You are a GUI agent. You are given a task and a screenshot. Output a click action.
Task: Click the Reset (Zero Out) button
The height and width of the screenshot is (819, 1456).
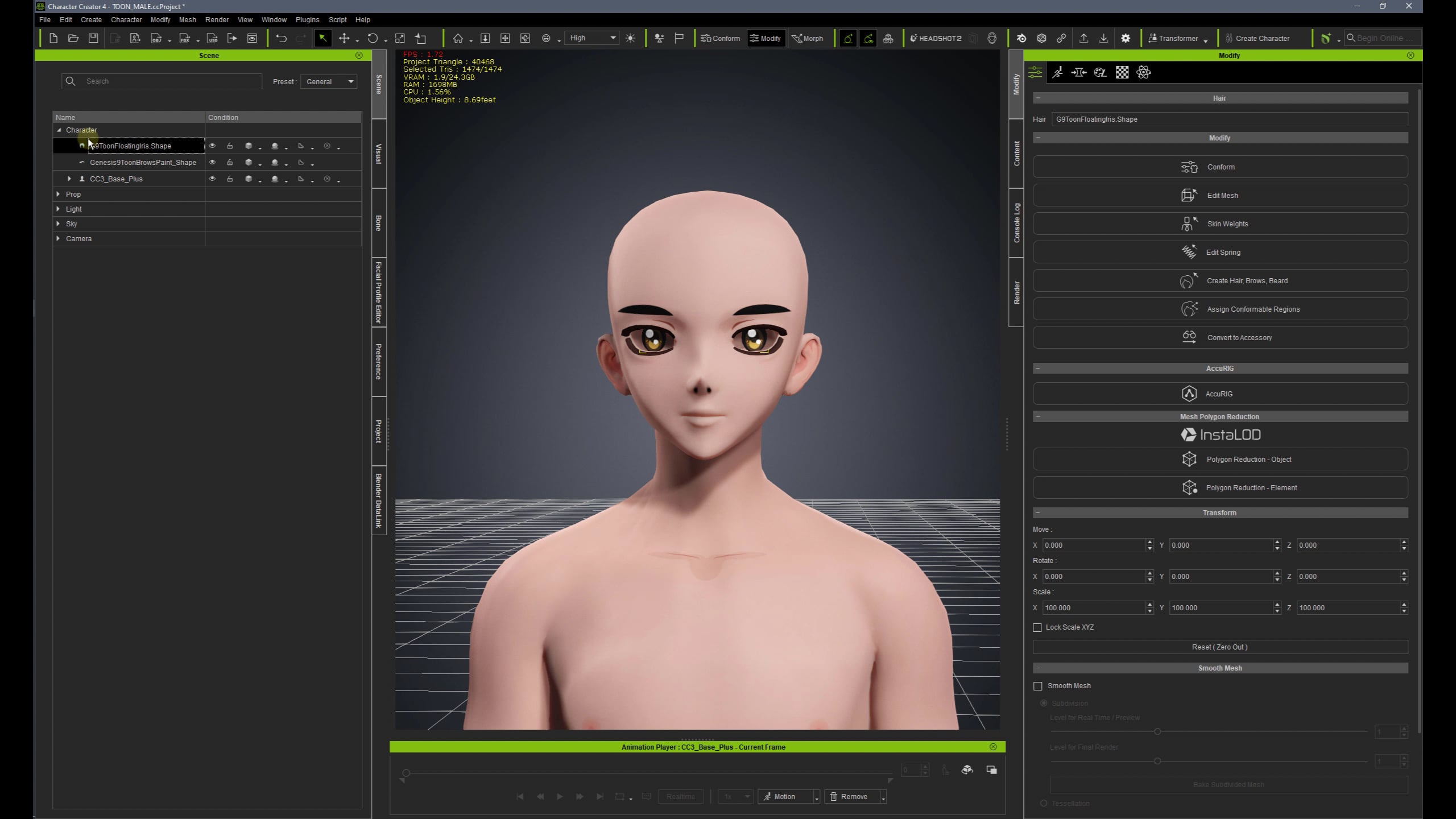click(1220, 647)
